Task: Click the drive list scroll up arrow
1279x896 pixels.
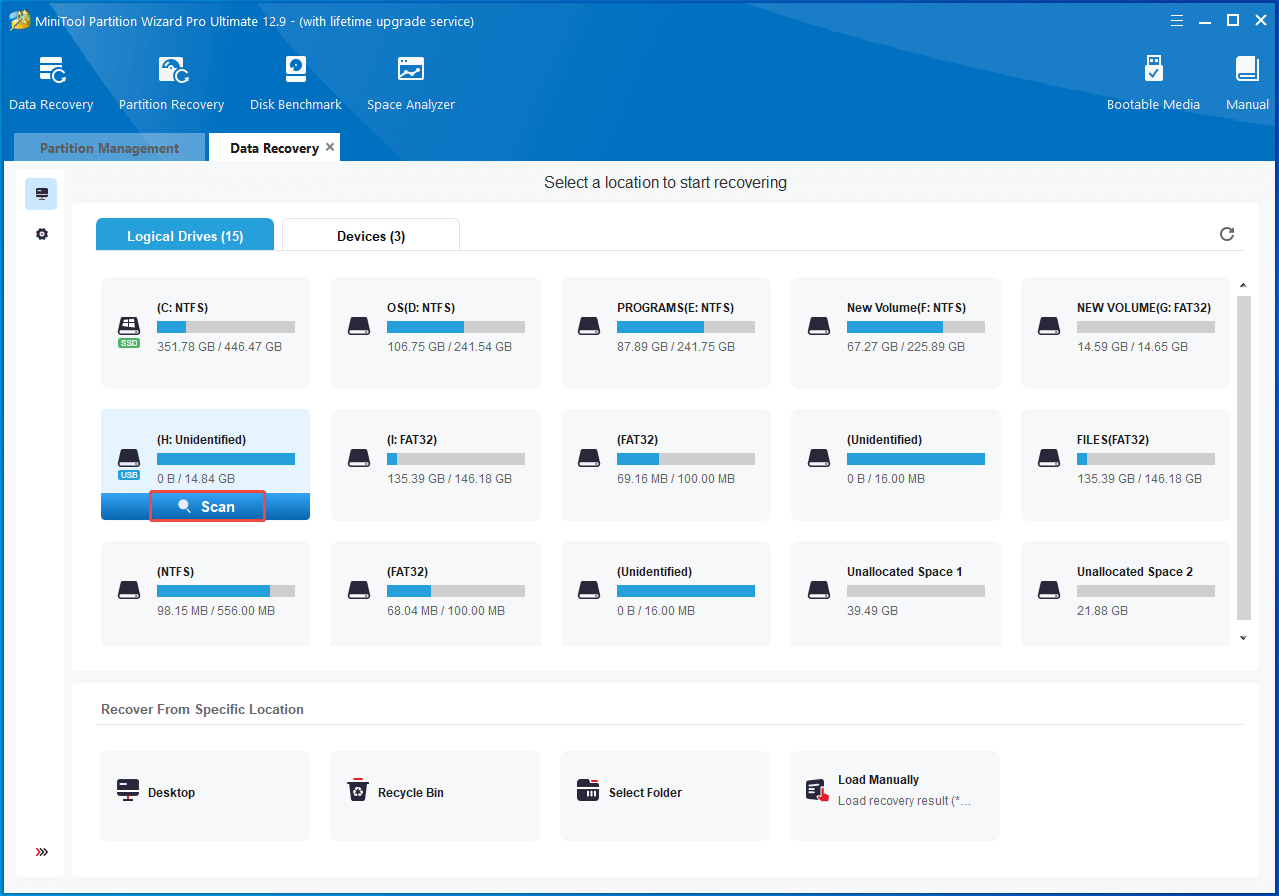Action: 1243,284
